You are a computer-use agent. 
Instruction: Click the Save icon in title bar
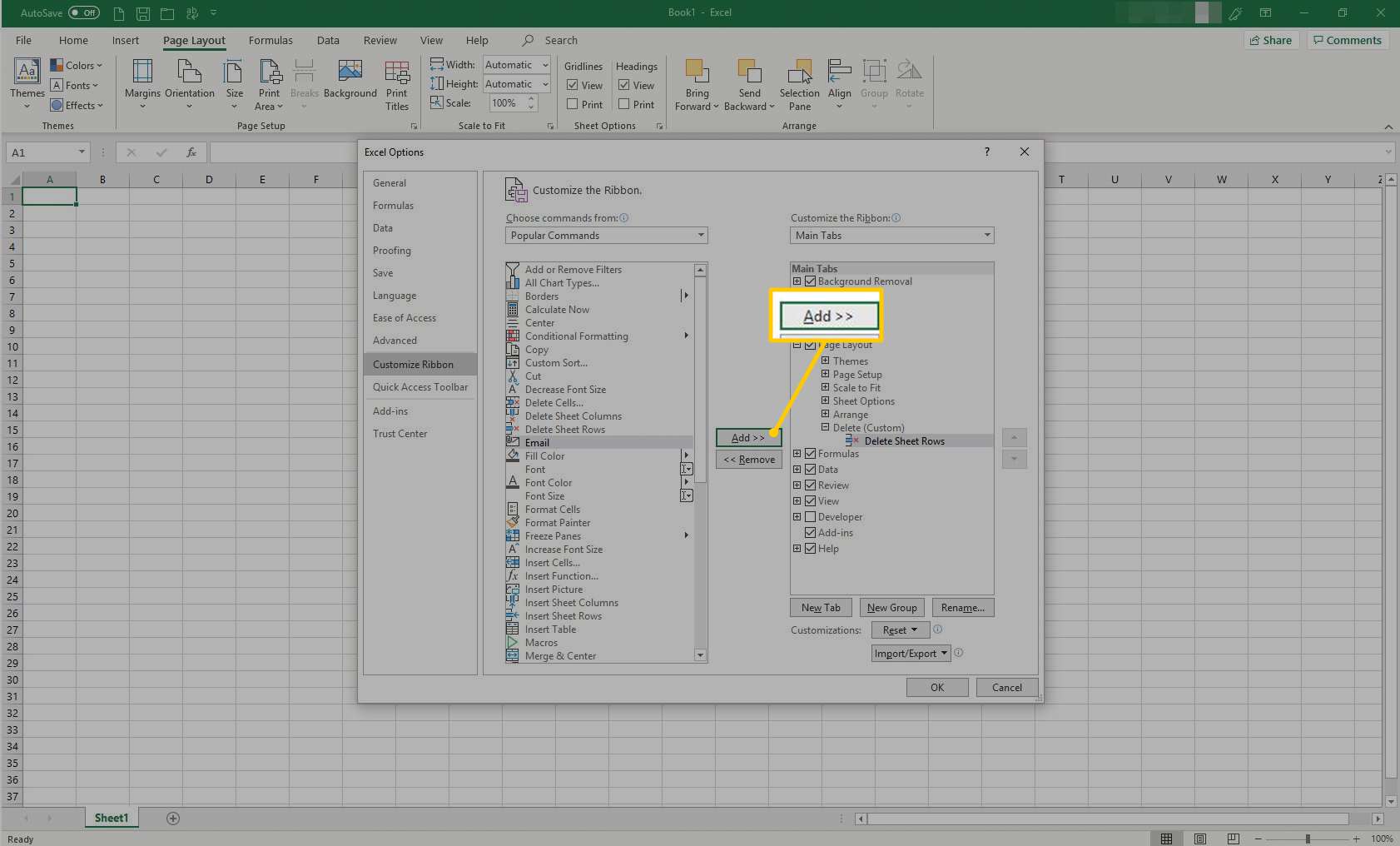pos(143,13)
